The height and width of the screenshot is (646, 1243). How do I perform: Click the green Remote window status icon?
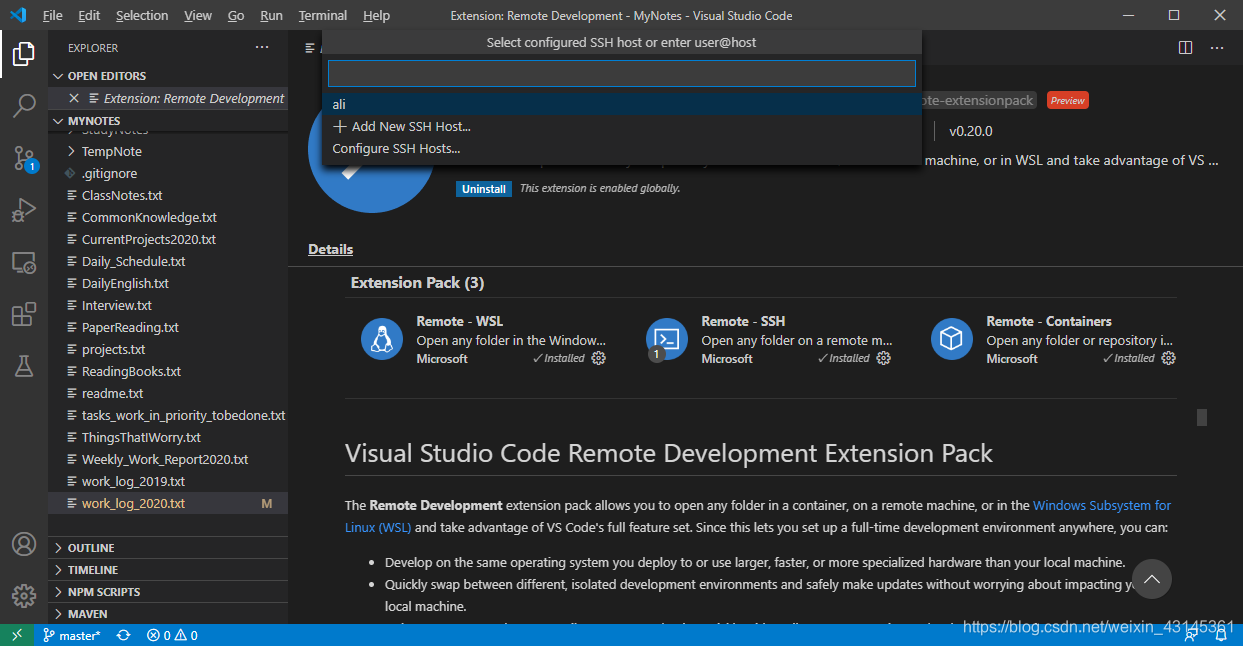coord(16,635)
